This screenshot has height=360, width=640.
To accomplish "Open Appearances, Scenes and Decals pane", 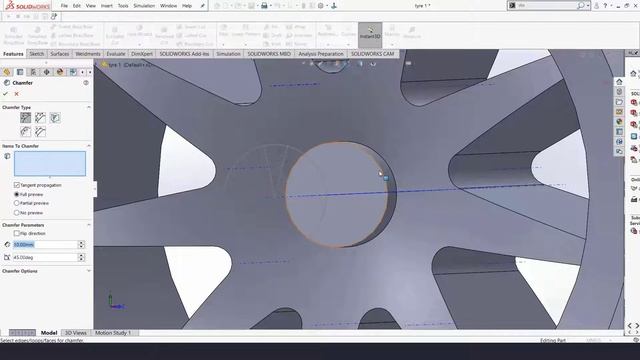I will click(619, 122).
